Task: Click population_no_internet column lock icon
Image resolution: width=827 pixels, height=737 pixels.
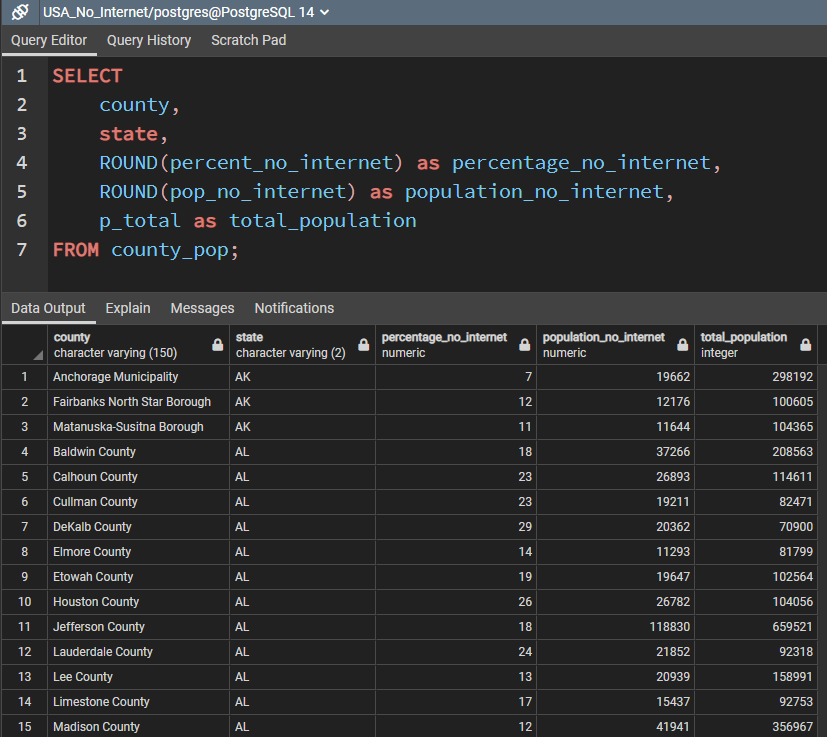Action: (x=682, y=345)
